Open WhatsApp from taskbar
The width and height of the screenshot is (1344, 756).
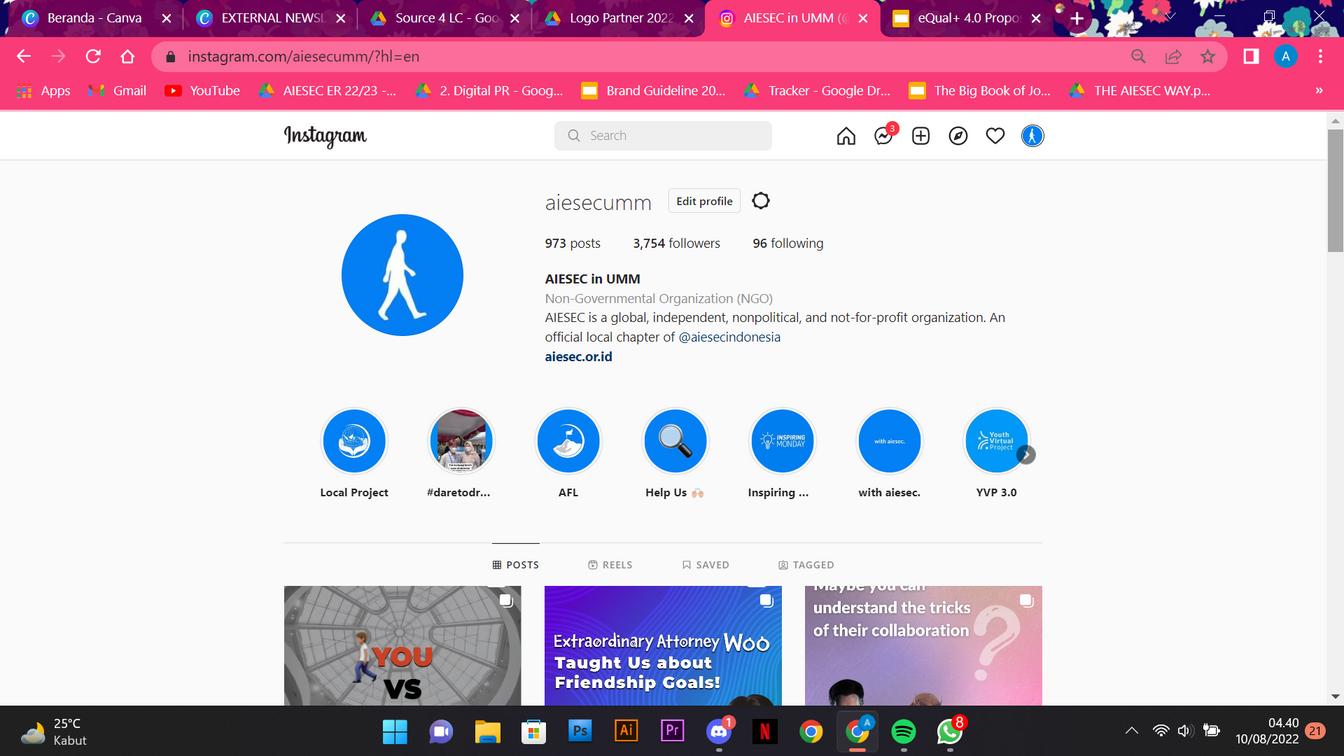click(x=950, y=731)
